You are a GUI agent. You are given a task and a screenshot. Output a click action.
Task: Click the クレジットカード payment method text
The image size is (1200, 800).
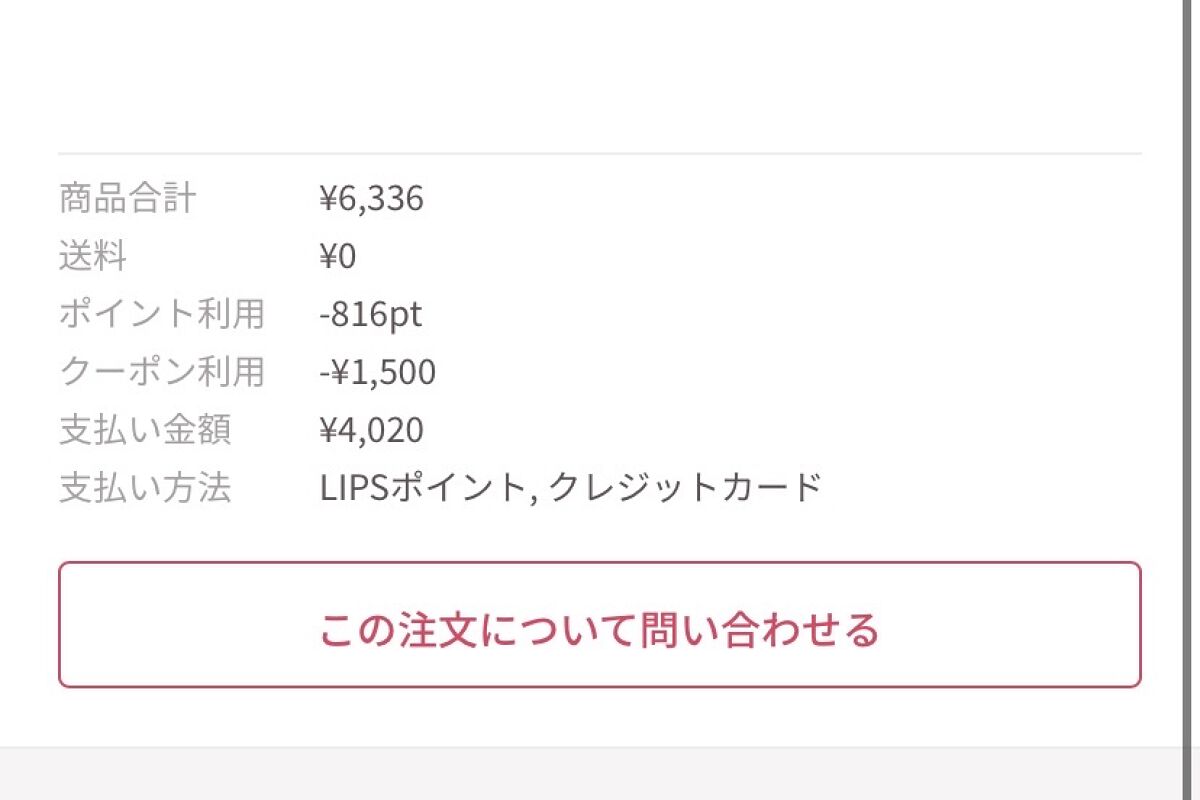(685, 488)
